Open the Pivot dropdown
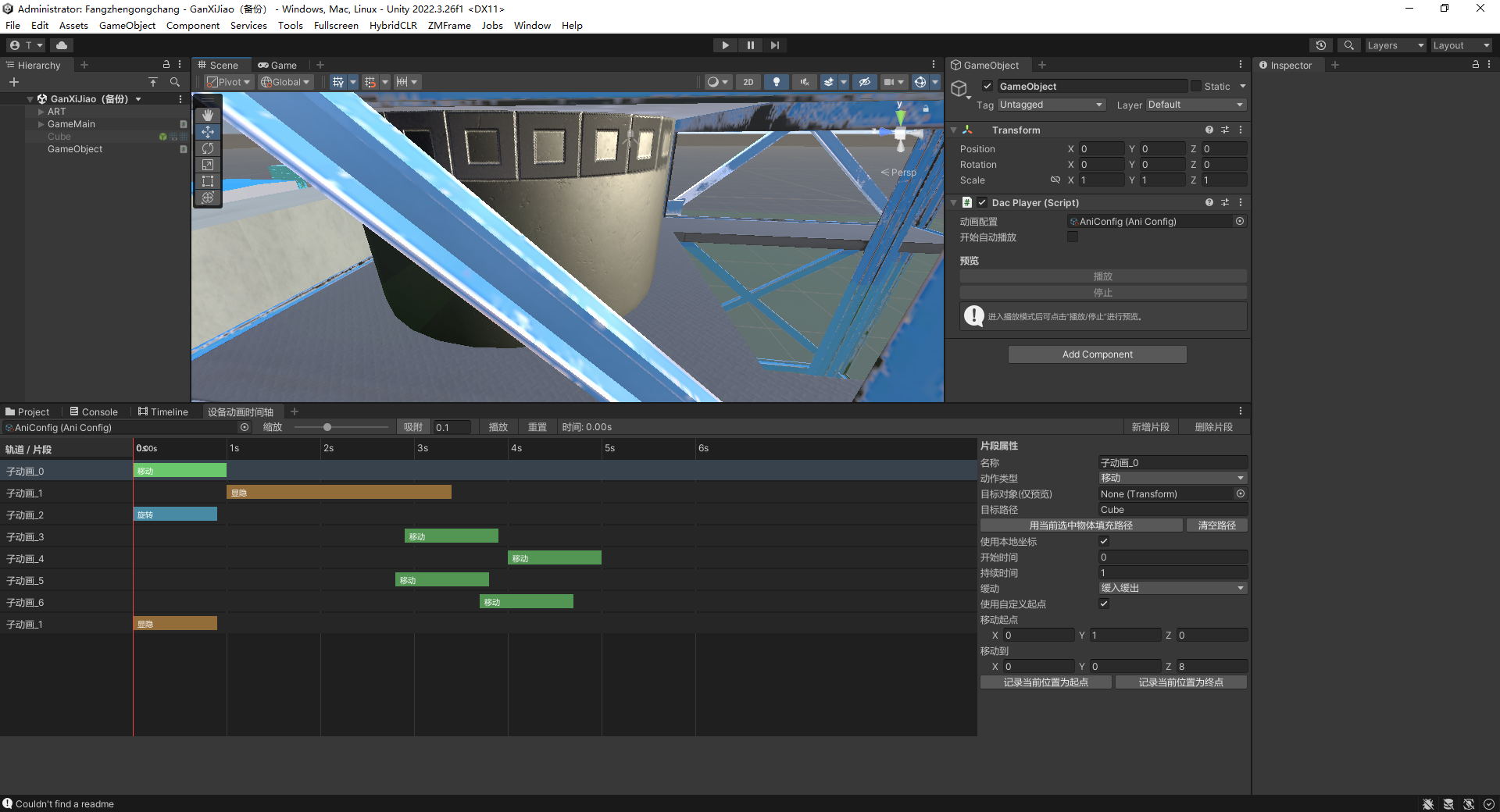This screenshot has width=1500, height=812. coord(228,82)
